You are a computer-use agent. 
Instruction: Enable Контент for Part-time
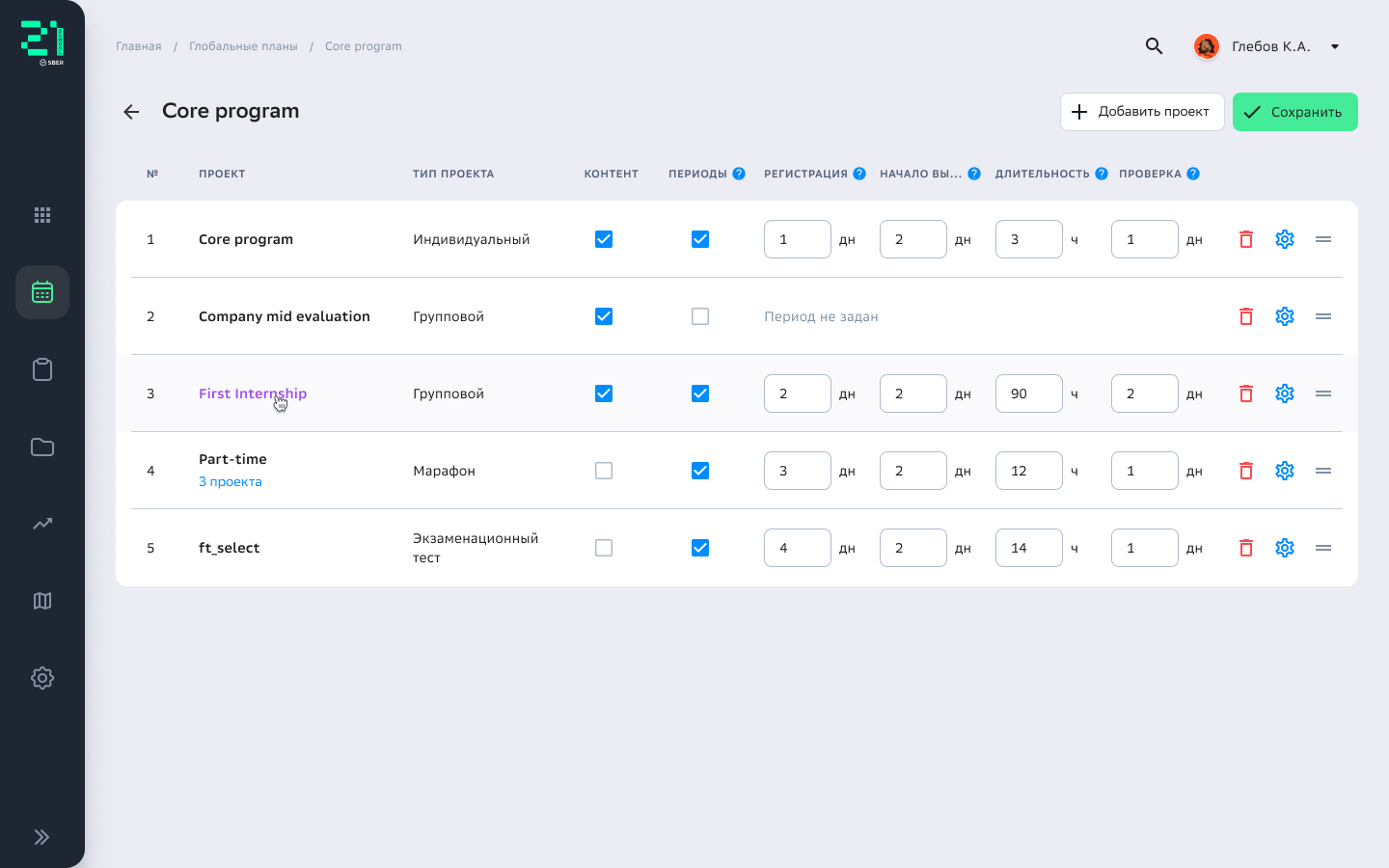[x=604, y=471]
